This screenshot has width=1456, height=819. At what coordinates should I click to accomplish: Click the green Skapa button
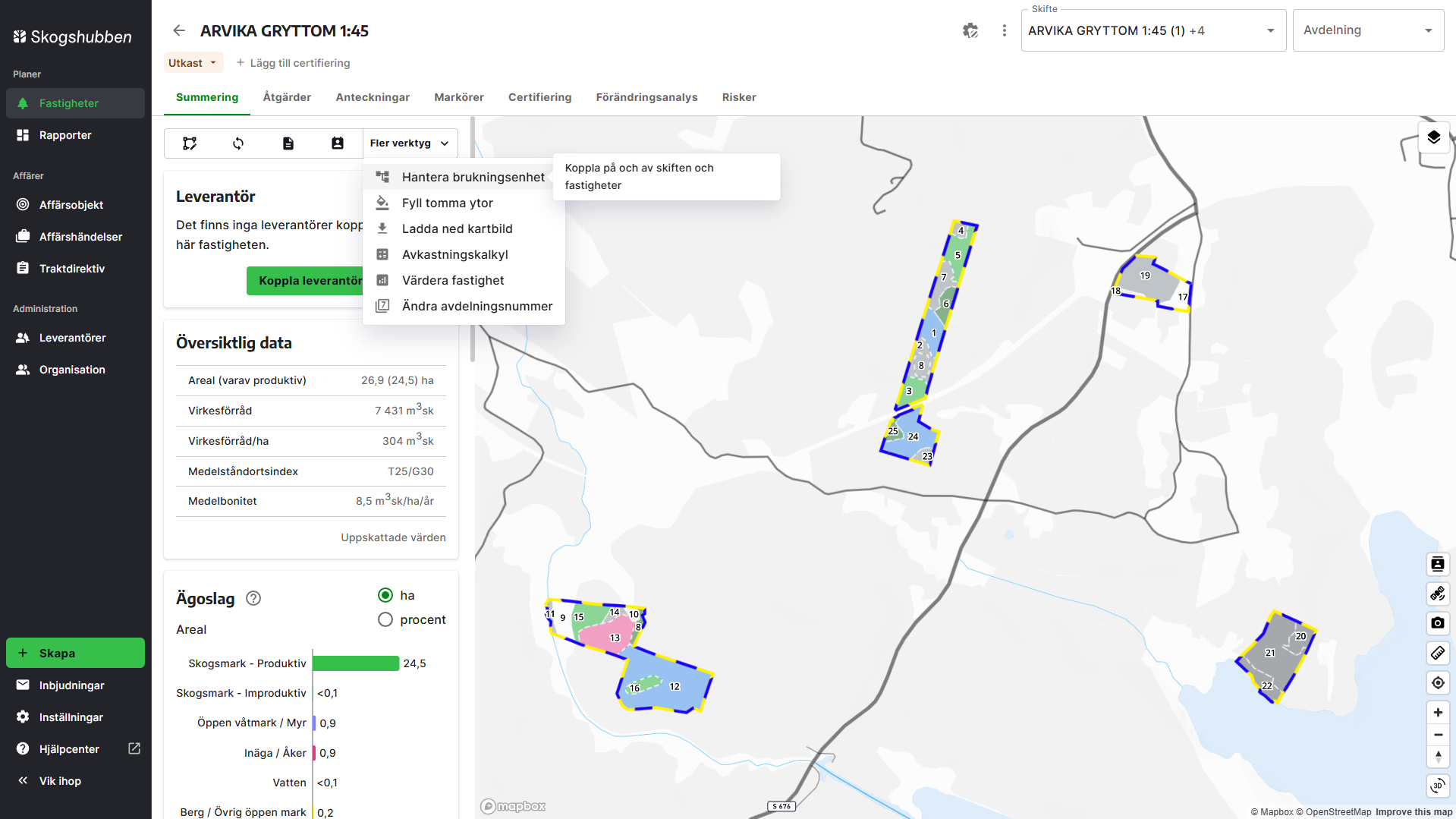75,653
